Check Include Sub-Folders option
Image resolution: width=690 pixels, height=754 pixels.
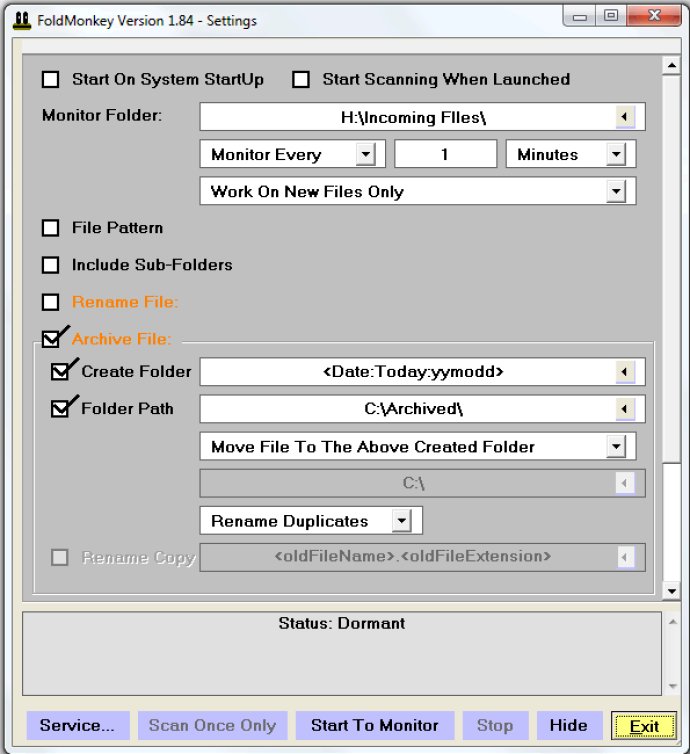(x=50, y=265)
